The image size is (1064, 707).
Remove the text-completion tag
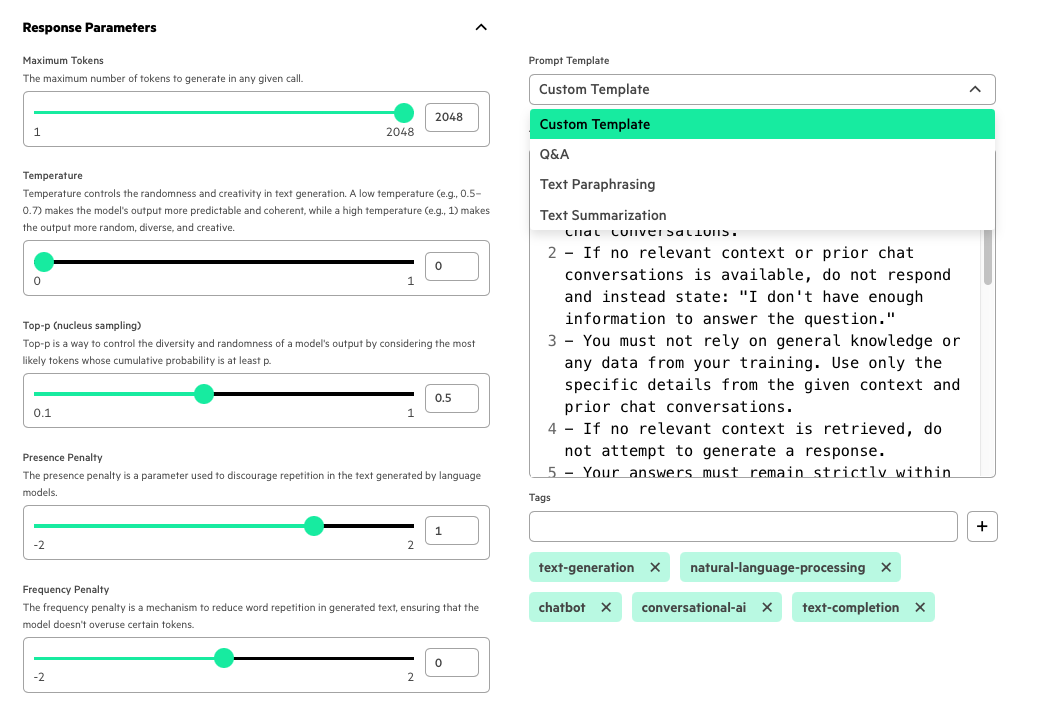pos(919,607)
